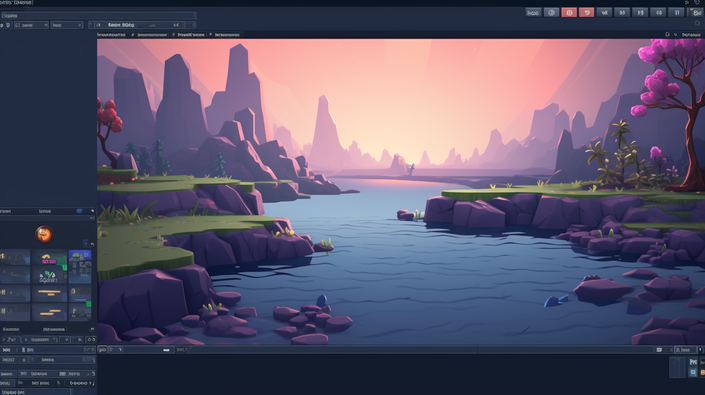Click the orange round character avatar icon
This screenshot has width=705, height=395.
pyautogui.click(x=44, y=234)
